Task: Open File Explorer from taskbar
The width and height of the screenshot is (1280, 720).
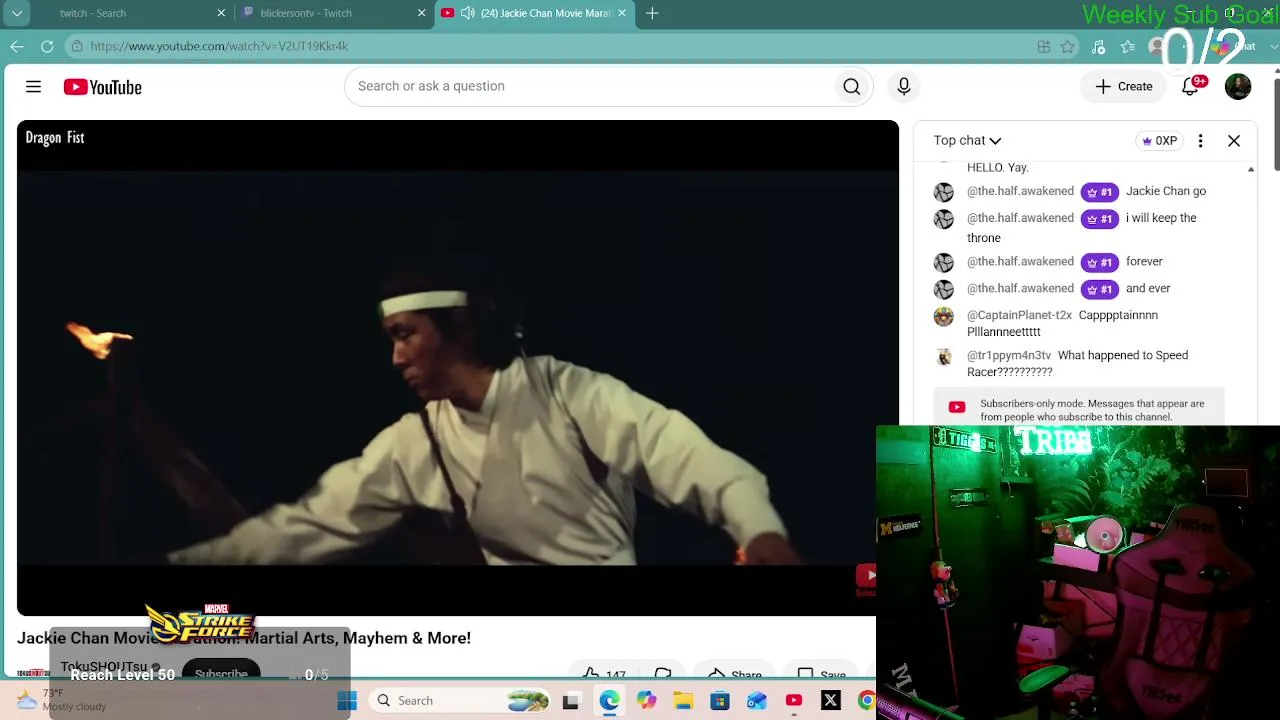Action: click(x=683, y=701)
